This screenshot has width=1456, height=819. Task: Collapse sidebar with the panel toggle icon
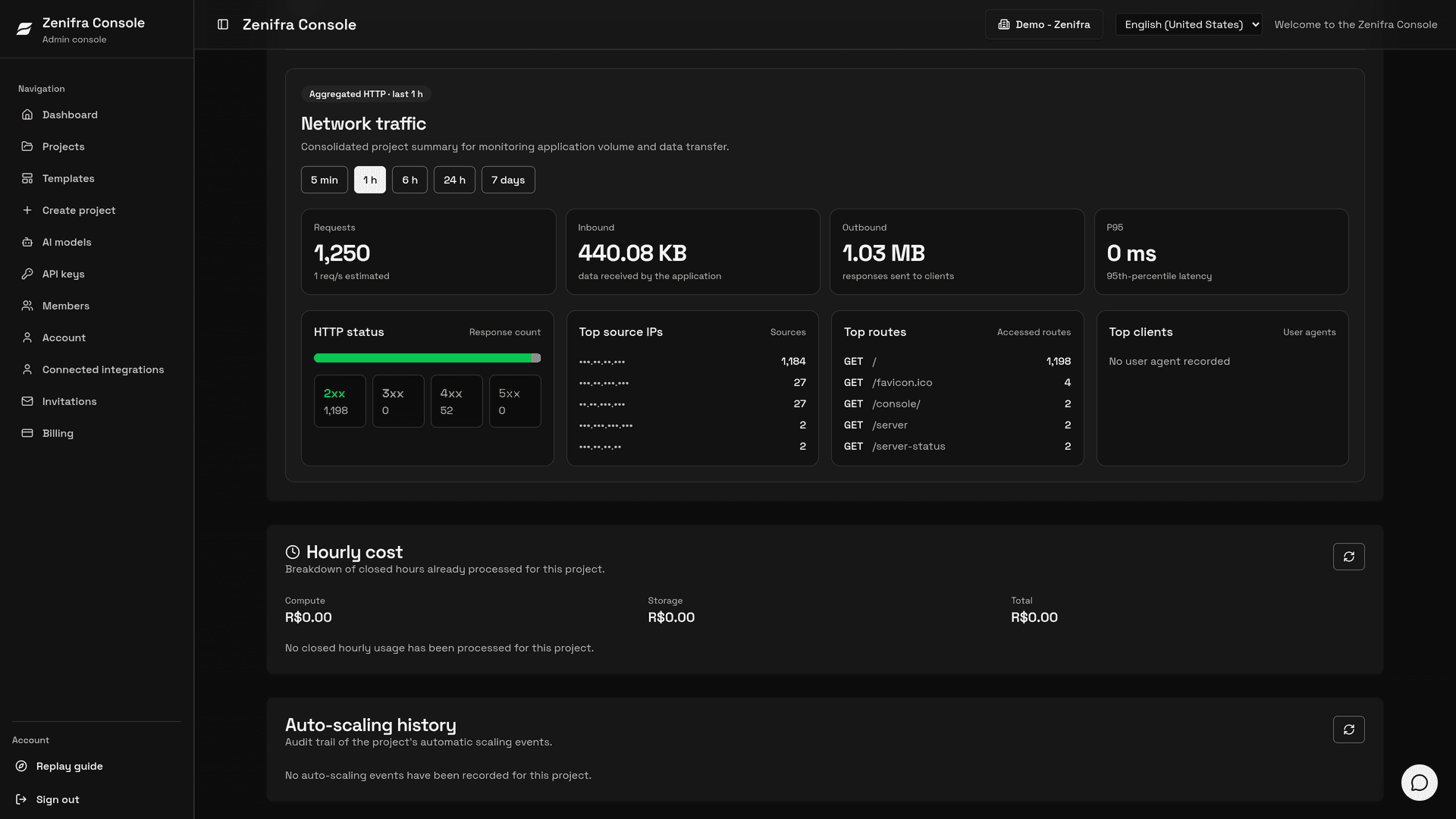pyautogui.click(x=223, y=24)
